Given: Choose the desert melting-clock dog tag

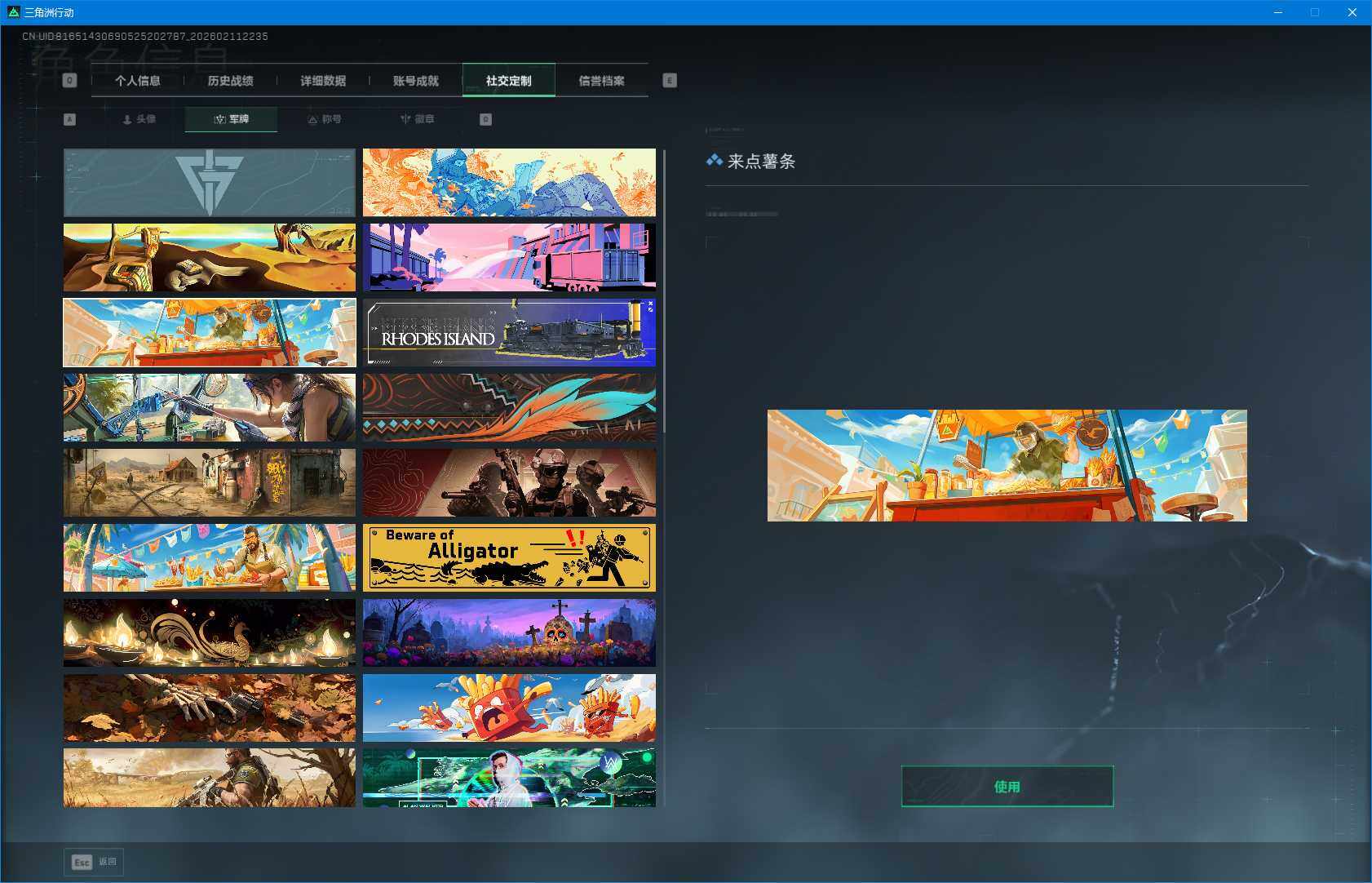Looking at the screenshot, I should (x=210, y=258).
